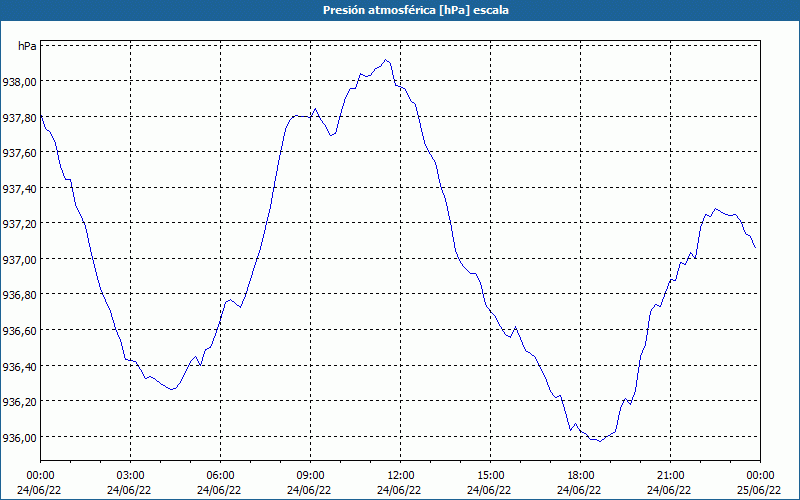Click the 03:00 time axis label
Viewport: 800px width, 500px height.
click(131, 476)
